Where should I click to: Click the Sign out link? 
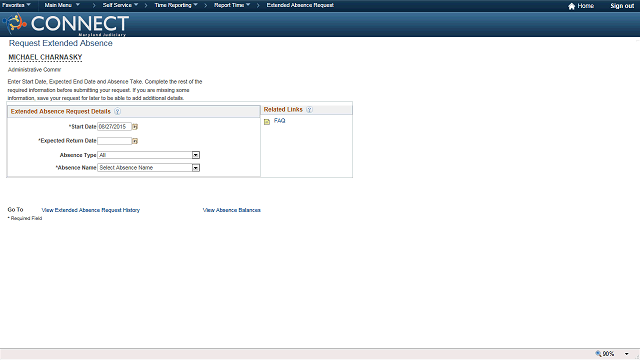622,6
